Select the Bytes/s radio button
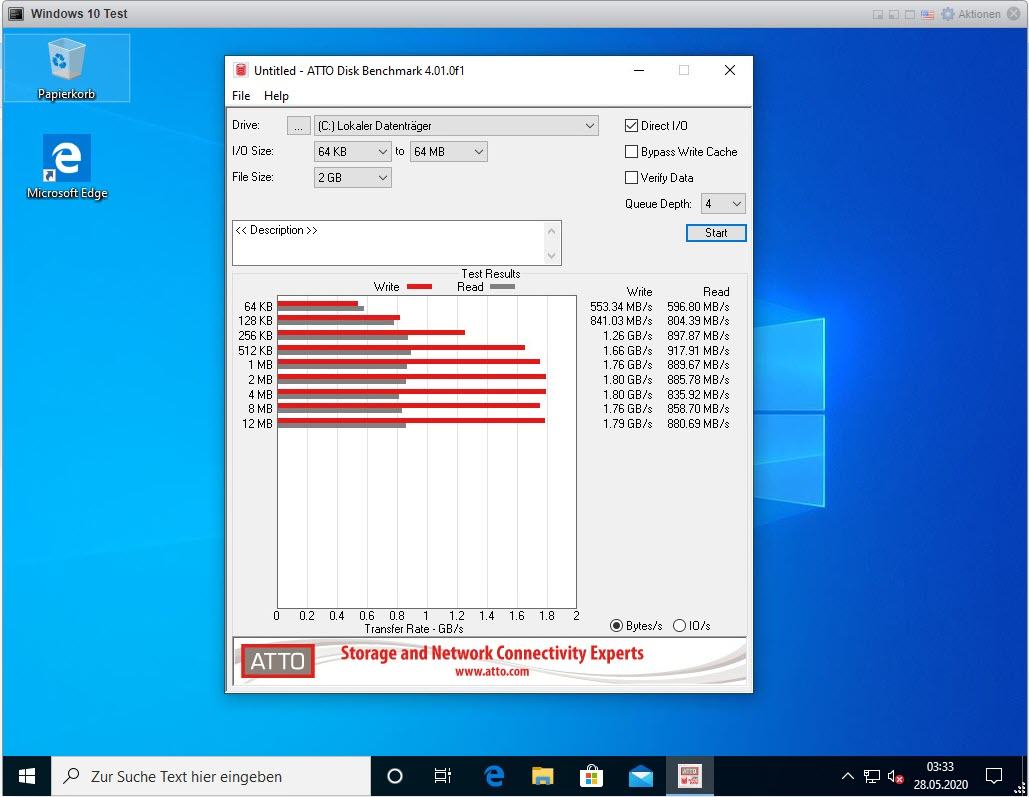 616,626
